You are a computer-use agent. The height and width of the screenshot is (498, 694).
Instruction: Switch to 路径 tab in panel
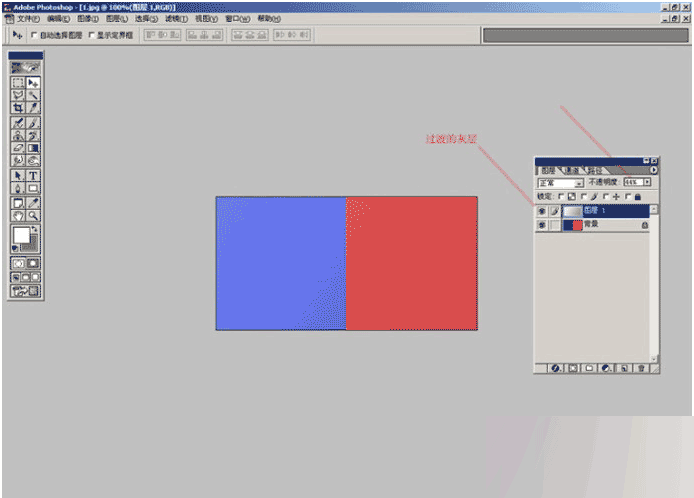(595, 170)
